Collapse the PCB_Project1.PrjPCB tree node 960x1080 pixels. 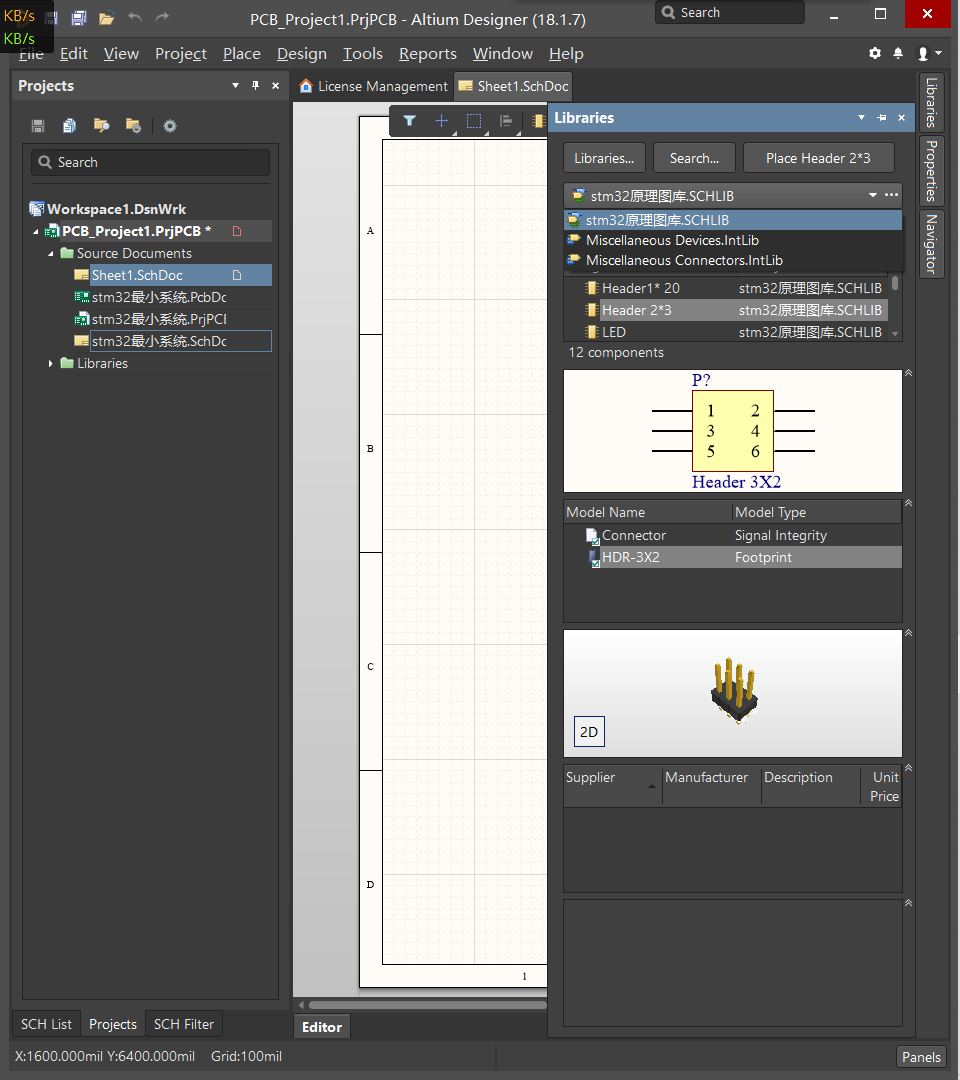(36, 231)
